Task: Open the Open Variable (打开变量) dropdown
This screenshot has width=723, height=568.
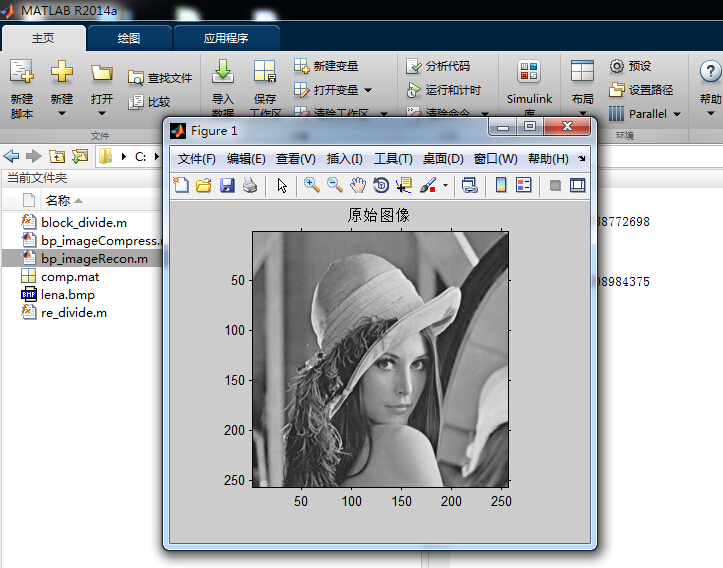Action: 368,90
